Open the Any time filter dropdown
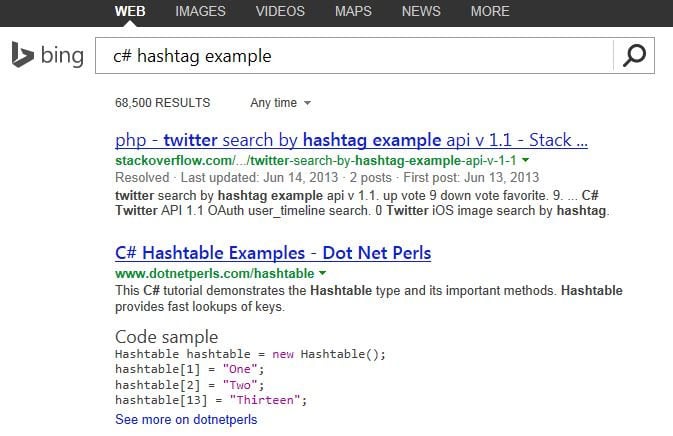Viewport: 673px width, 436px height. pyautogui.click(x=280, y=103)
